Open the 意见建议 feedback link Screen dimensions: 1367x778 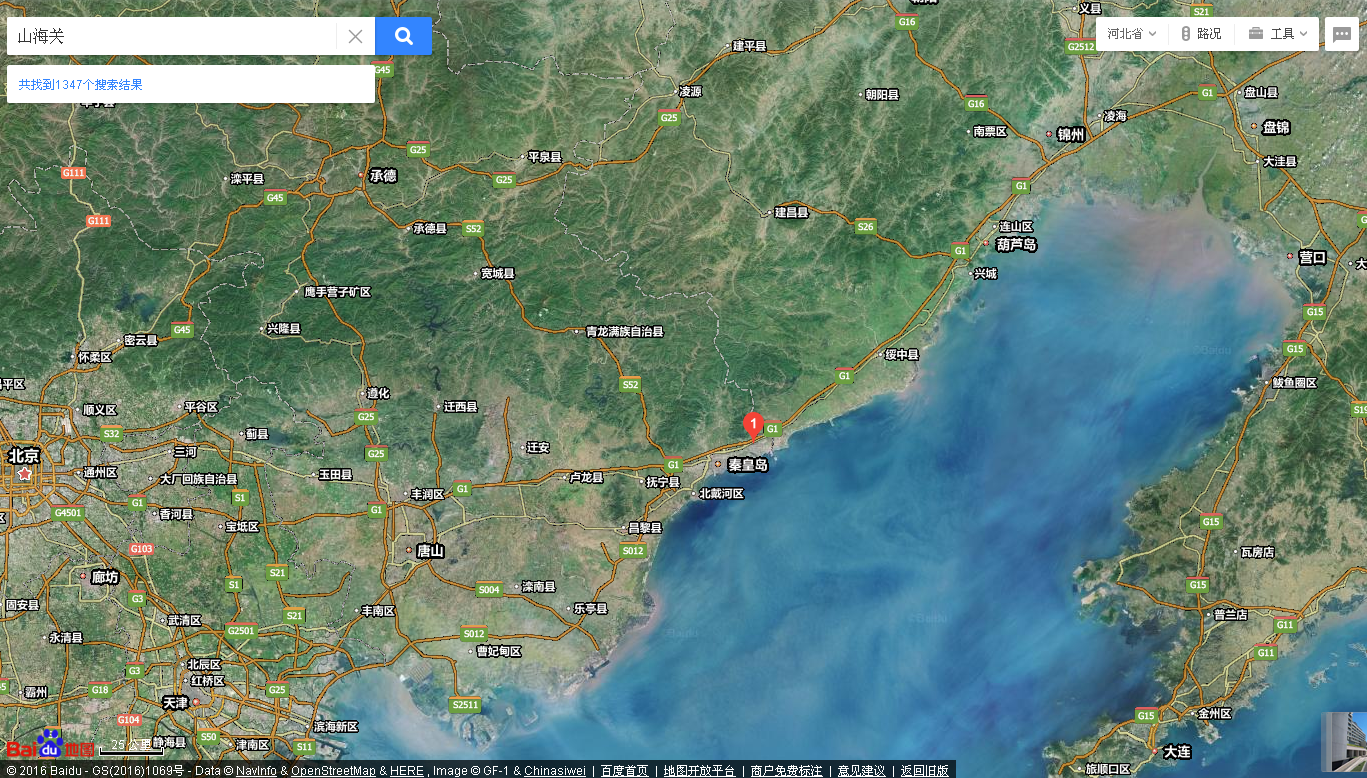click(x=861, y=771)
